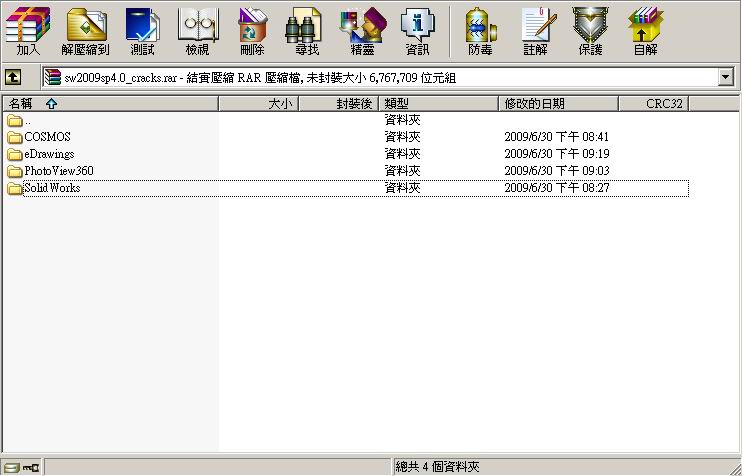Click the sw2009sp4.0_cracks.rar address field
742x476 pixels.
point(388,77)
